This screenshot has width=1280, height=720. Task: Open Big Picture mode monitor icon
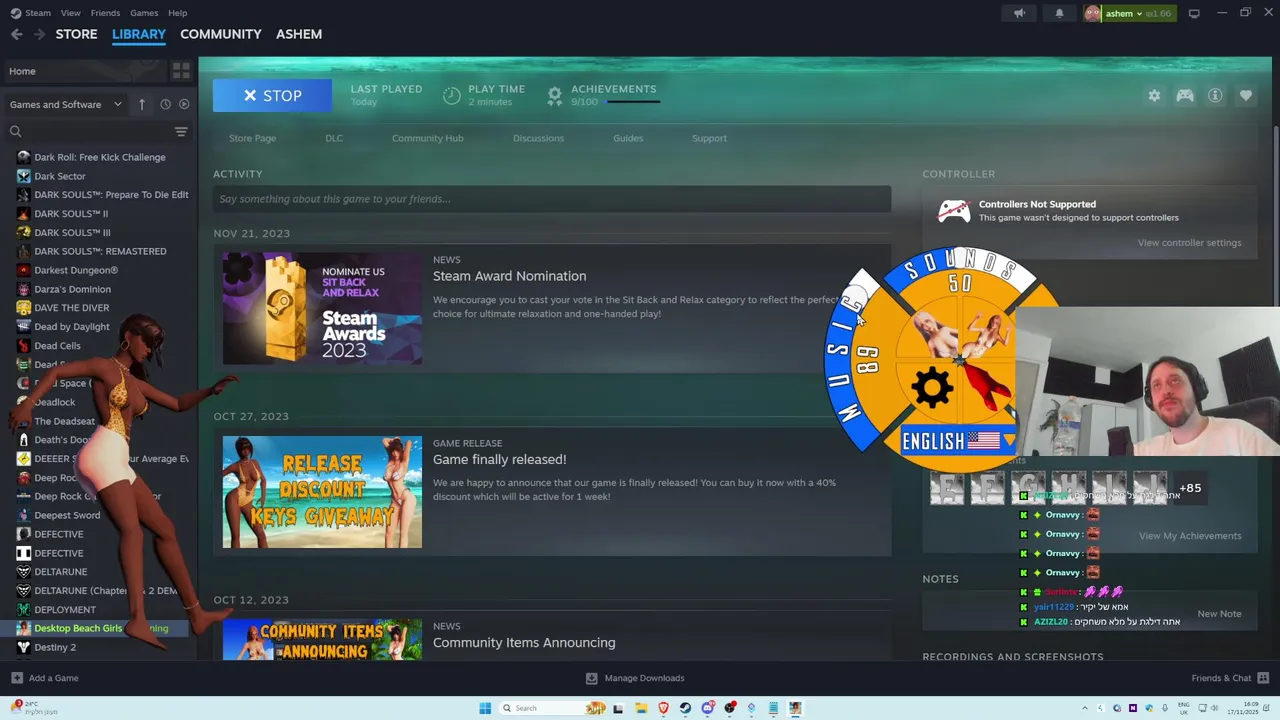click(x=1194, y=13)
